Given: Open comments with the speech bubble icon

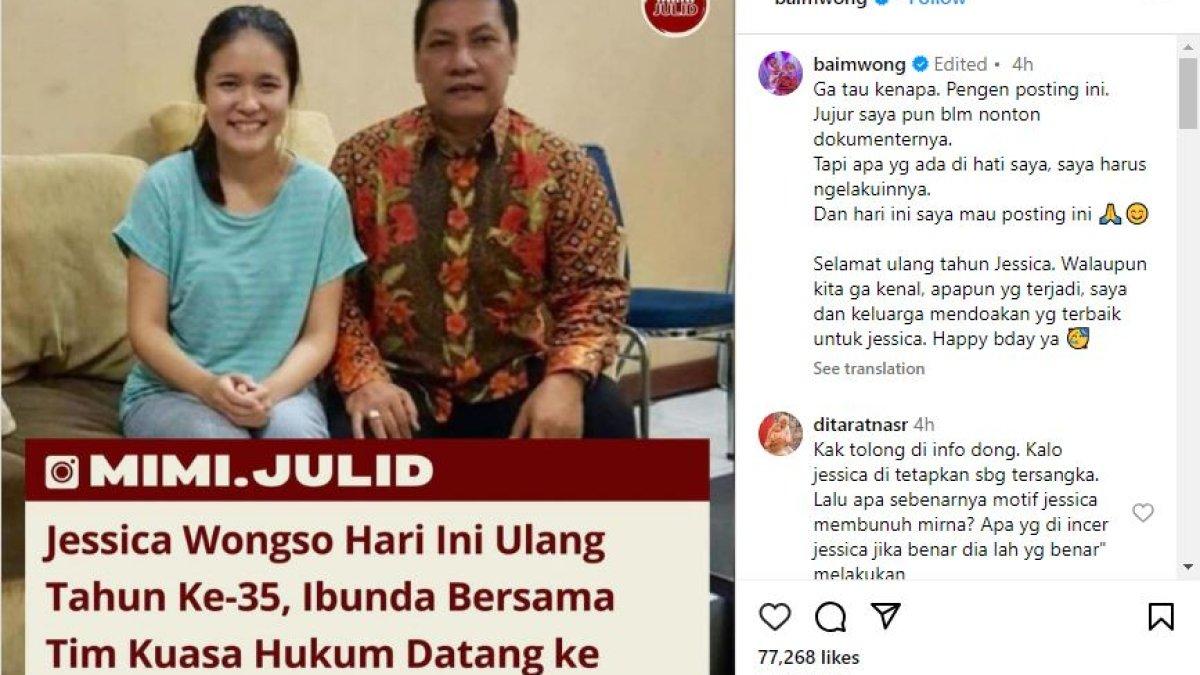Looking at the screenshot, I should [830, 617].
